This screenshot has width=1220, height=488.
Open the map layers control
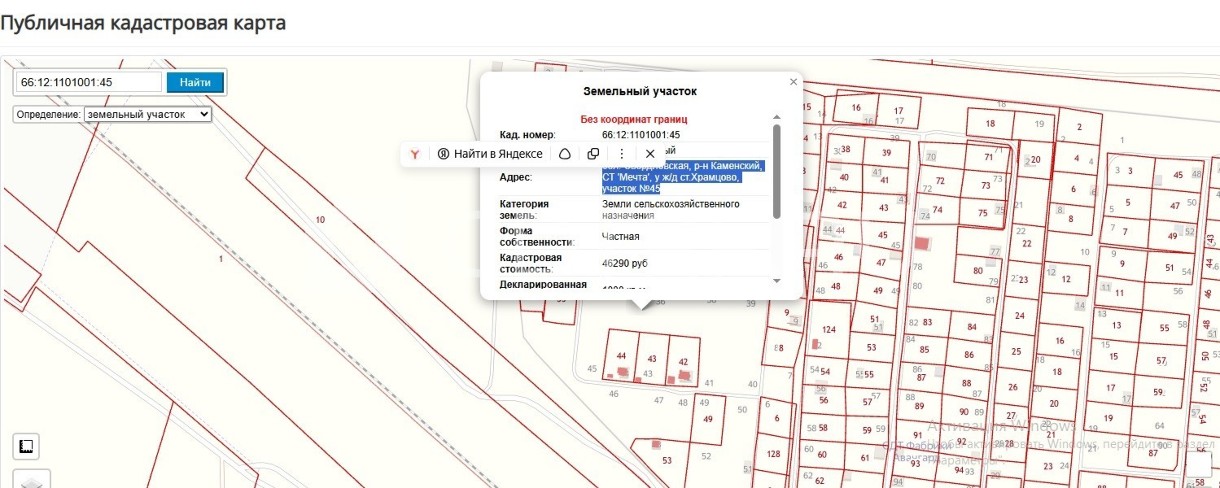tap(30, 481)
